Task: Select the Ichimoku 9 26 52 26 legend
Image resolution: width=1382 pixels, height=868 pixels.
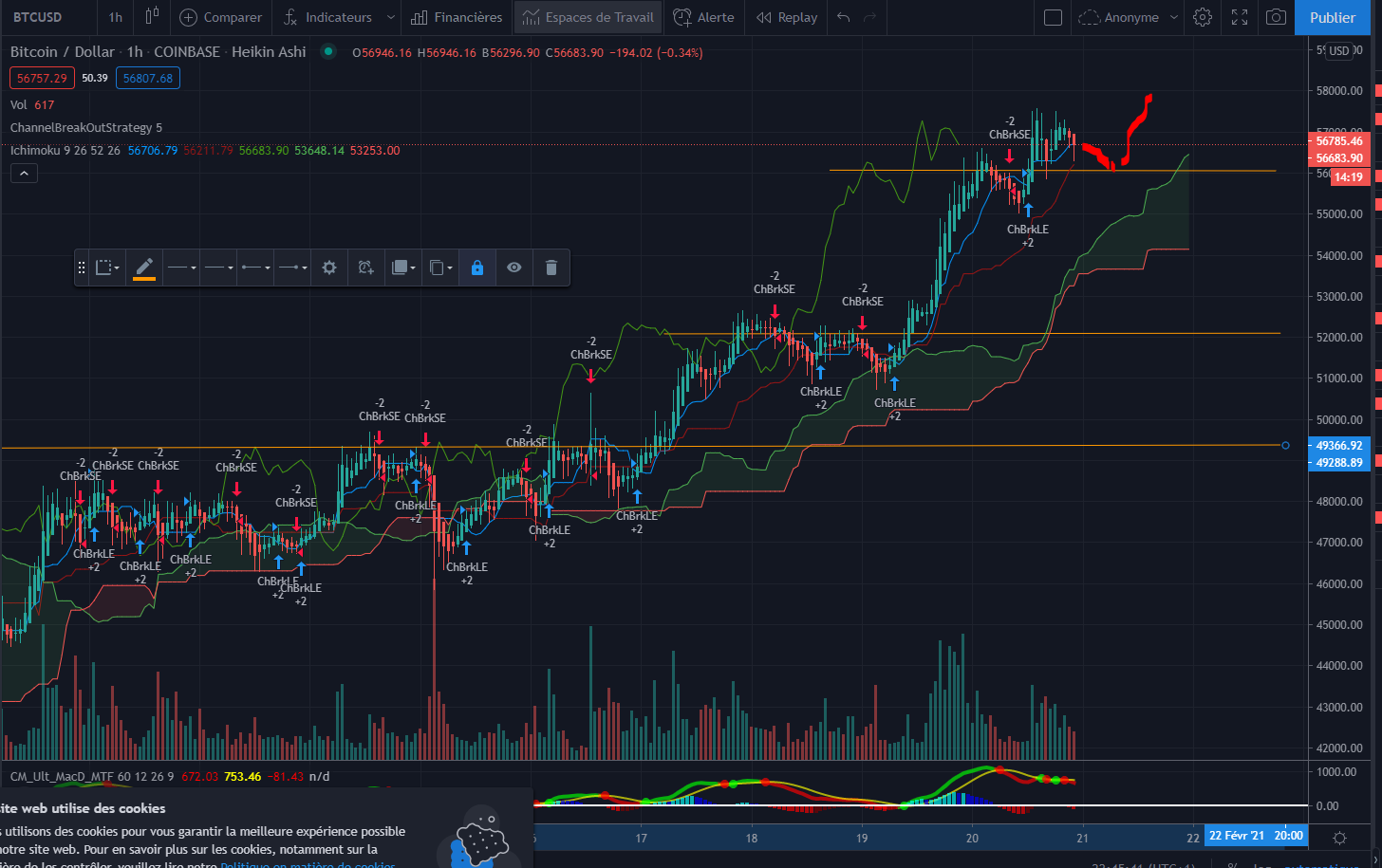Action: [x=65, y=150]
